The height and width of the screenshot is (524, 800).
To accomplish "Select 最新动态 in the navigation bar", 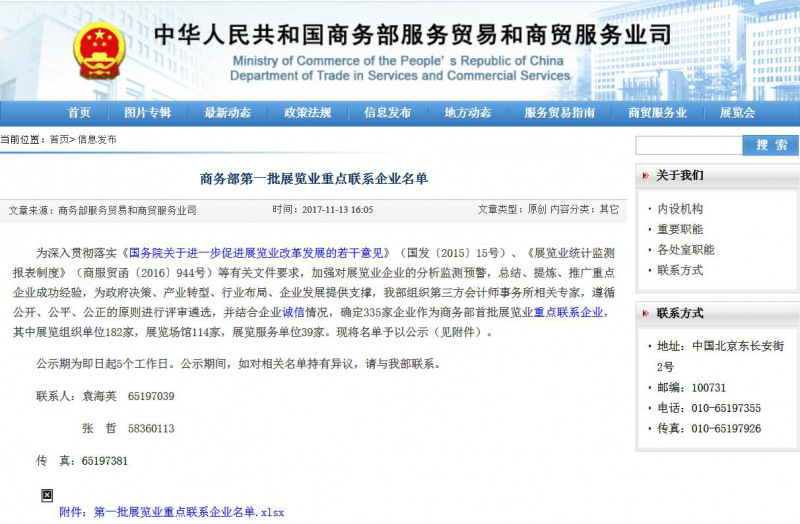I will (227, 113).
